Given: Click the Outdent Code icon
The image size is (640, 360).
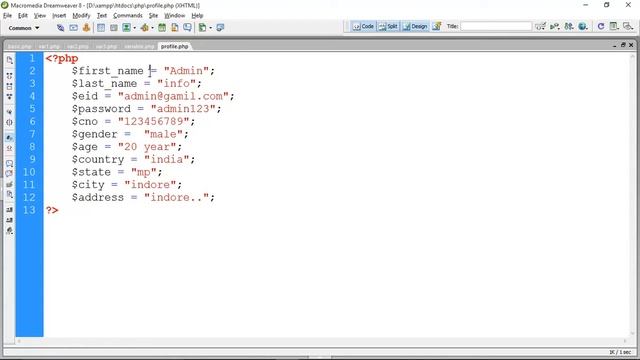Looking at the screenshot, I should pyautogui.click(x=9, y=220).
